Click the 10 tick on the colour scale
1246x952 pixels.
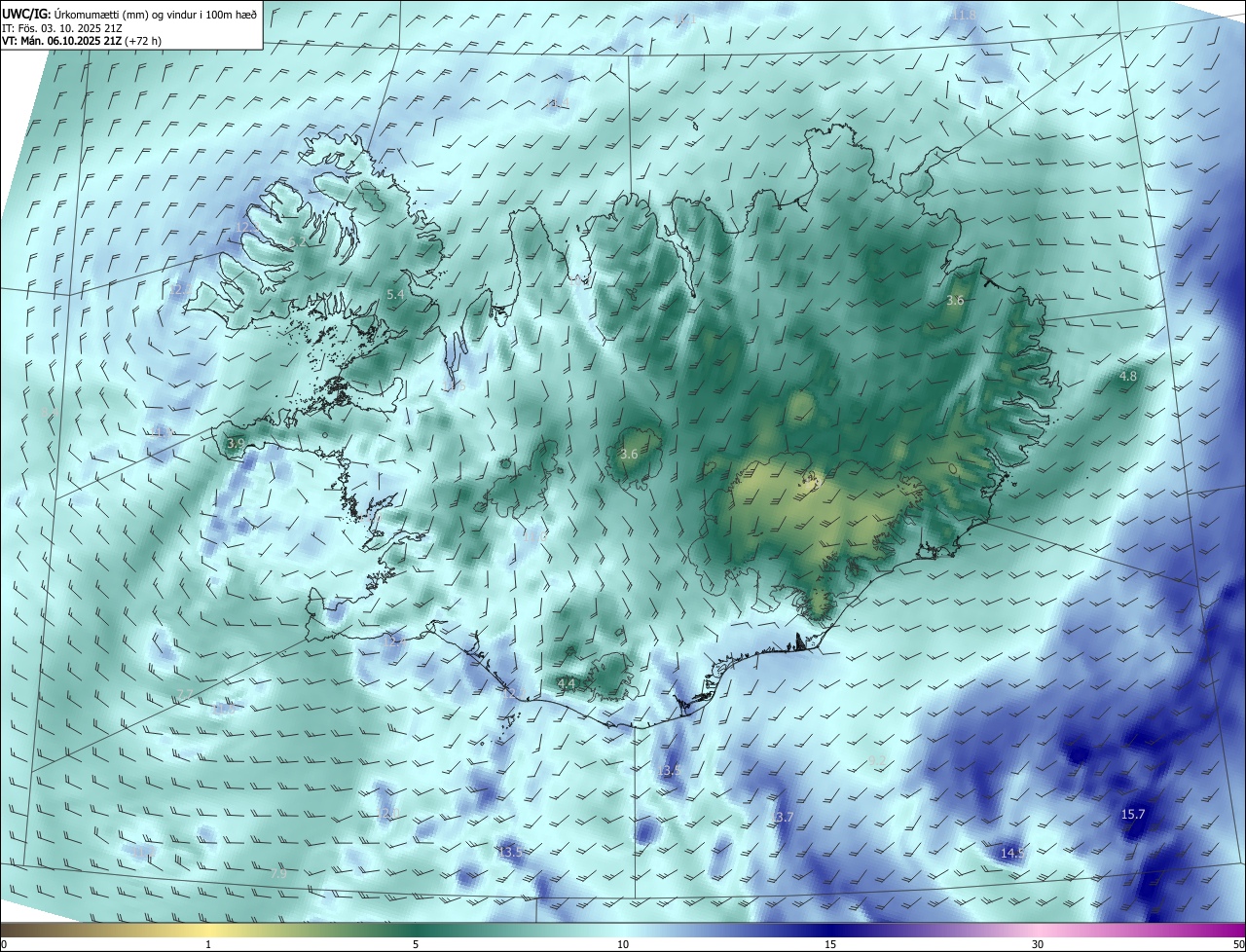pos(623,944)
